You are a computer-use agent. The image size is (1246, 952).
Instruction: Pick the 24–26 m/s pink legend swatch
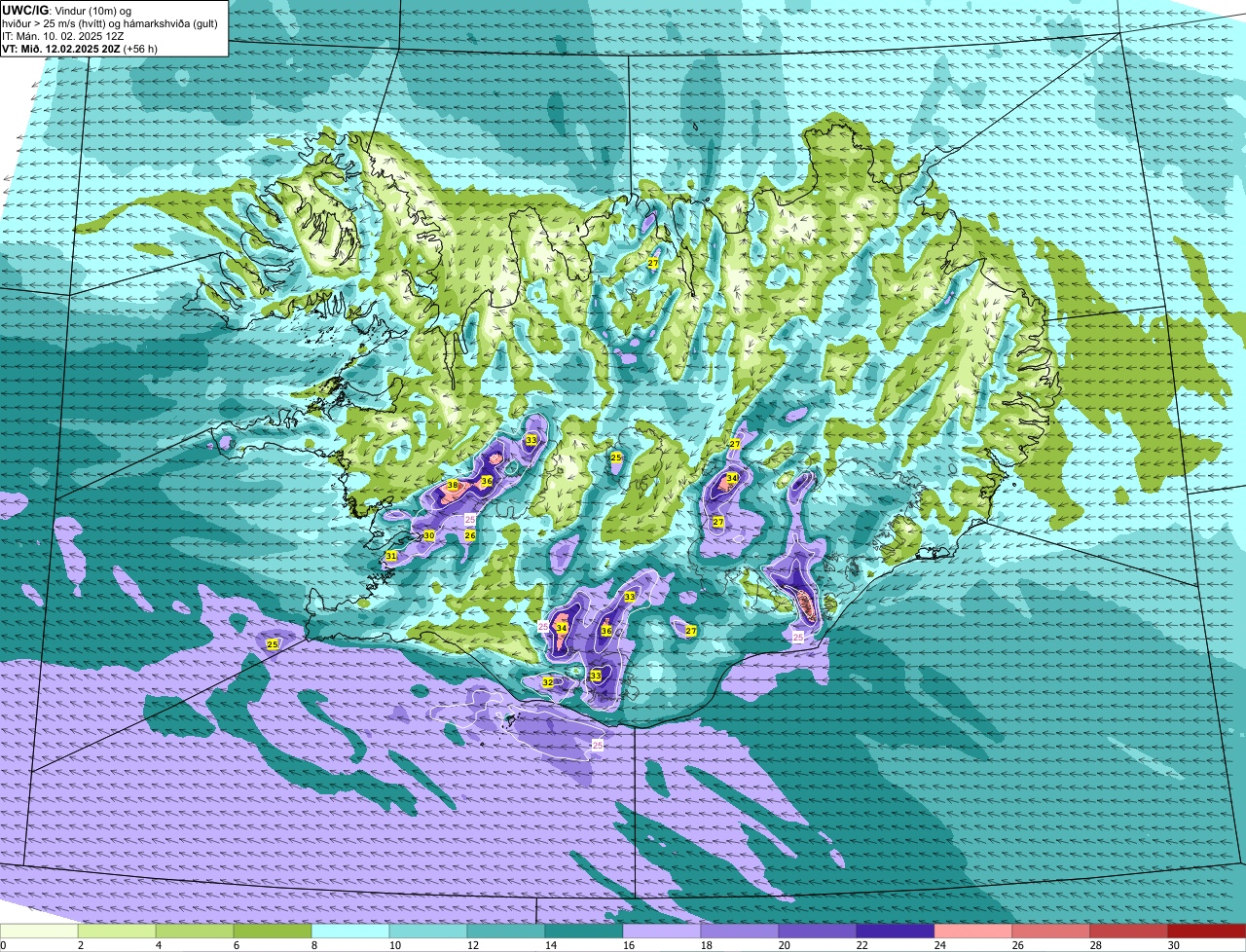973,931
